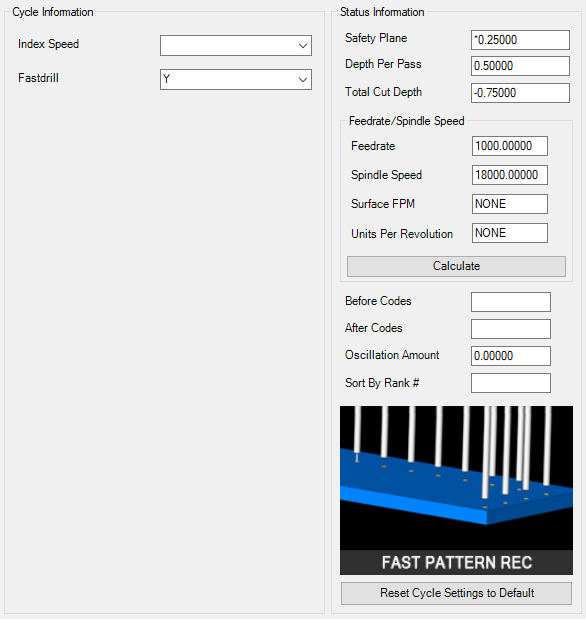The image size is (586, 619).
Task: Click the Feedrate/Spindle Speed group title
Action: click(x=407, y=121)
